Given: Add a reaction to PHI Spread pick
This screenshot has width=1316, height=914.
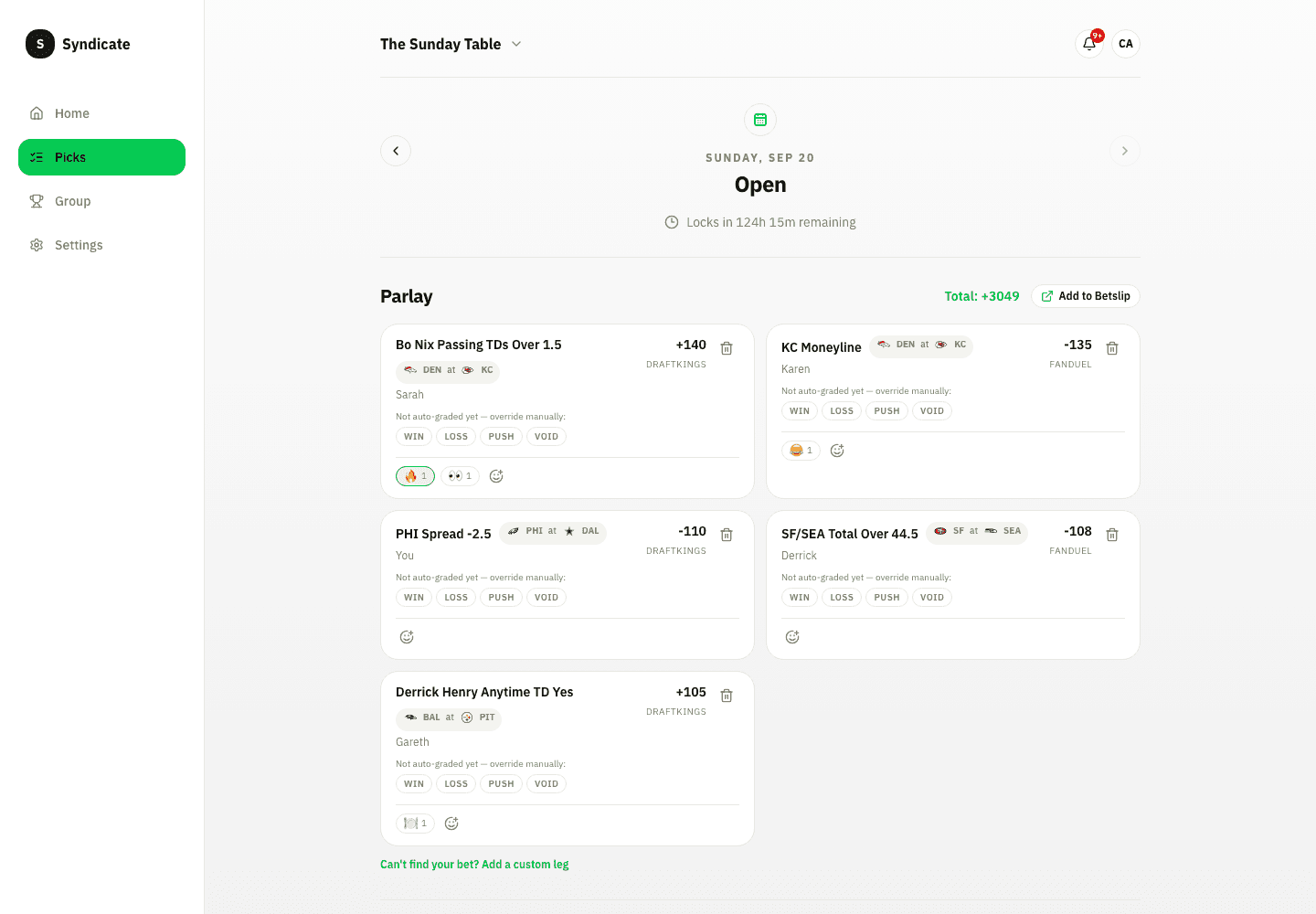Looking at the screenshot, I should click(x=407, y=637).
